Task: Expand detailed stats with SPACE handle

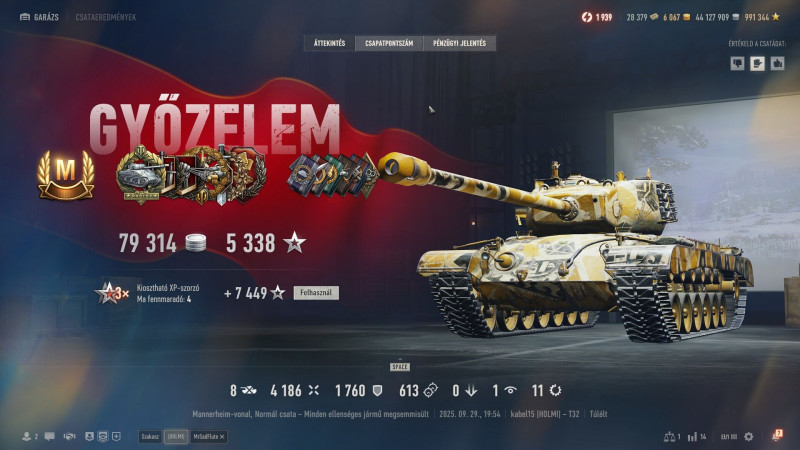Action: tap(400, 366)
